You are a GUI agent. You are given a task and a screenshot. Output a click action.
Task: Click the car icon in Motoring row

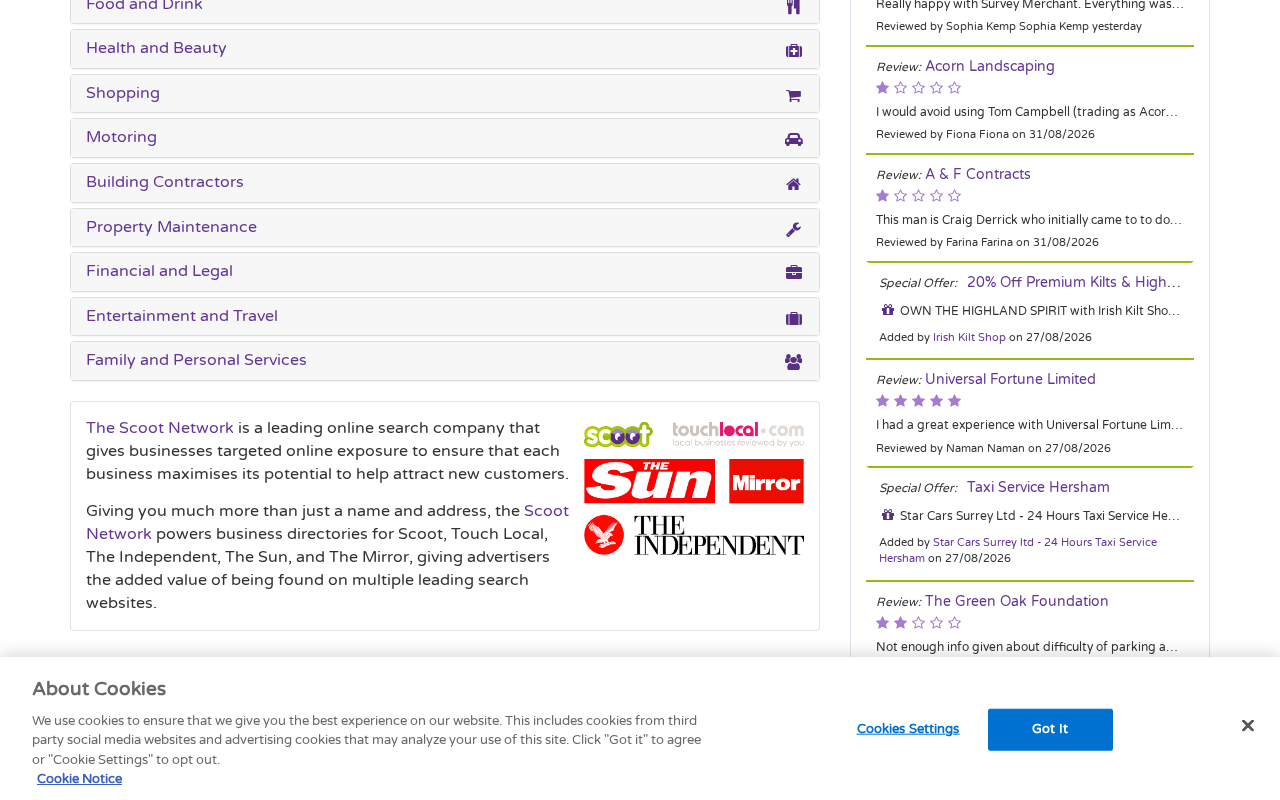(x=793, y=139)
